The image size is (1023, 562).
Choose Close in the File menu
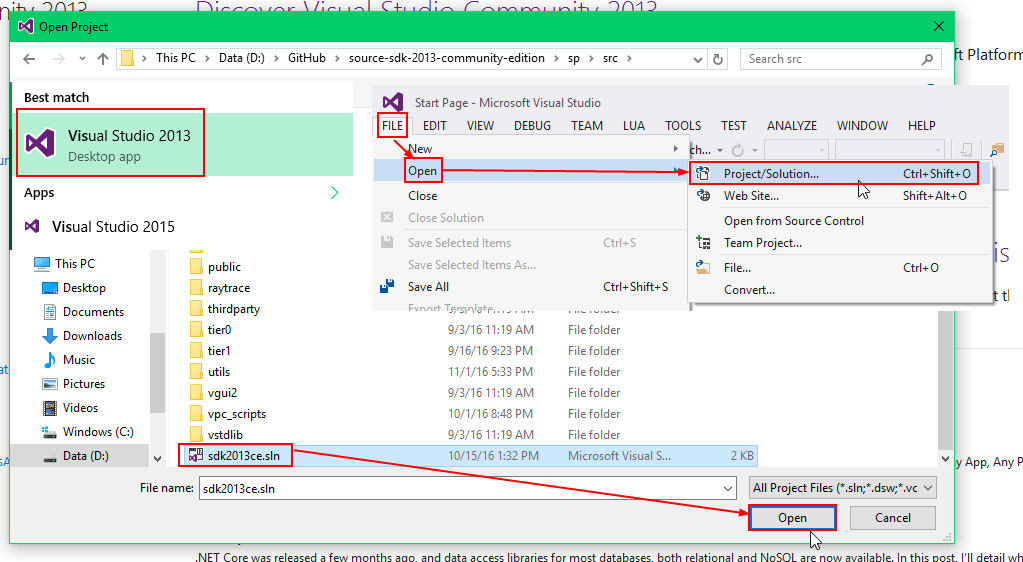point(422,196)
